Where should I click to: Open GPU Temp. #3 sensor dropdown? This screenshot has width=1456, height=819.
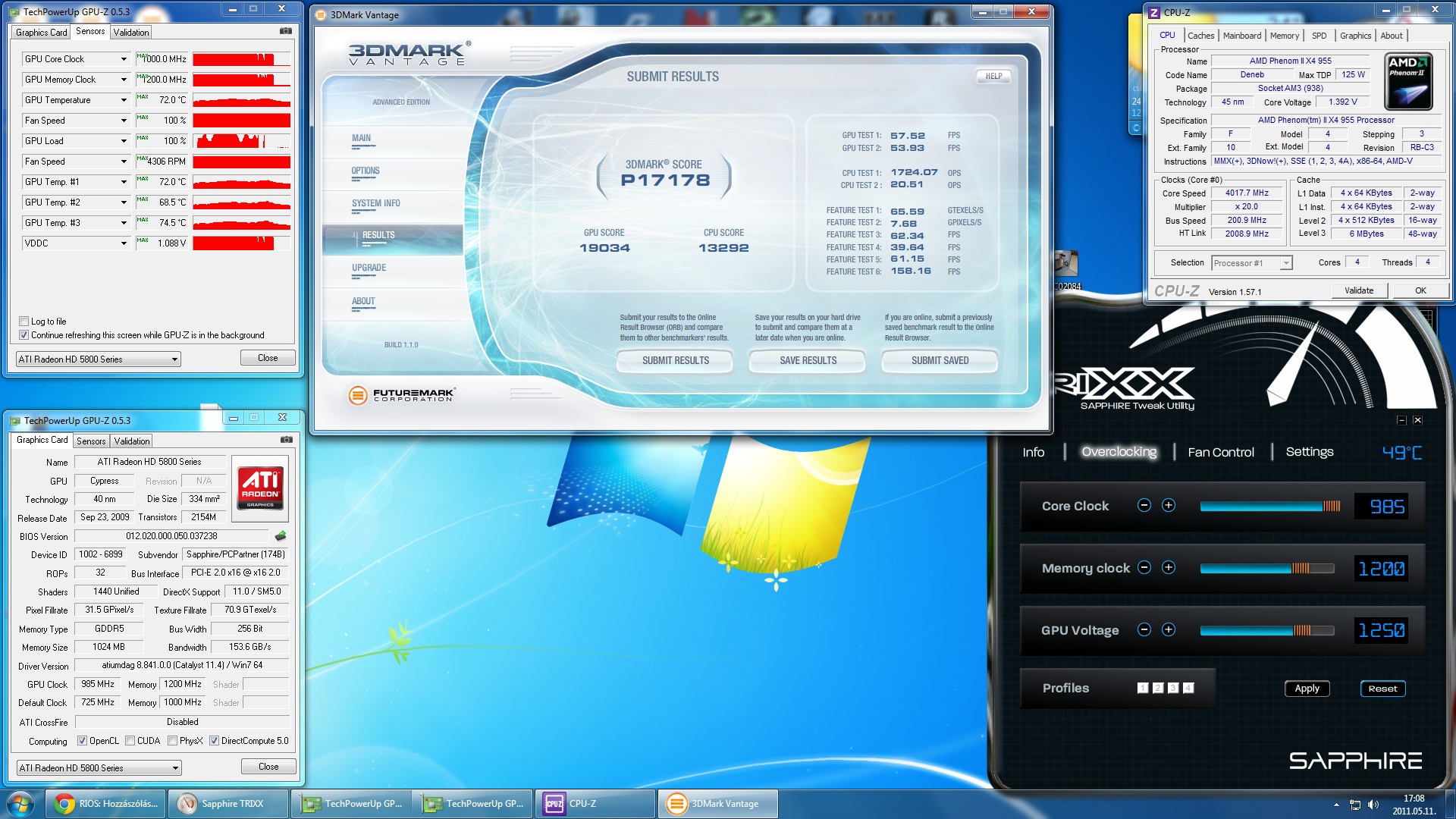[x=124, y=223]
